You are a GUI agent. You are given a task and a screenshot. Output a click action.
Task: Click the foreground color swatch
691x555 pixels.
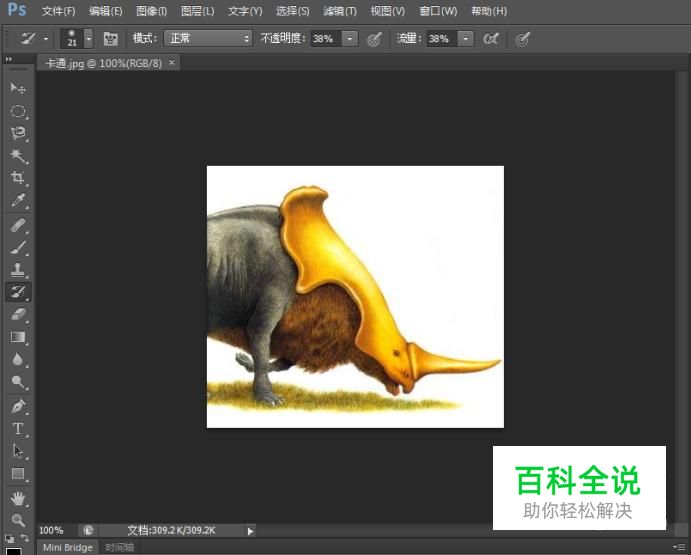point(13,551)
